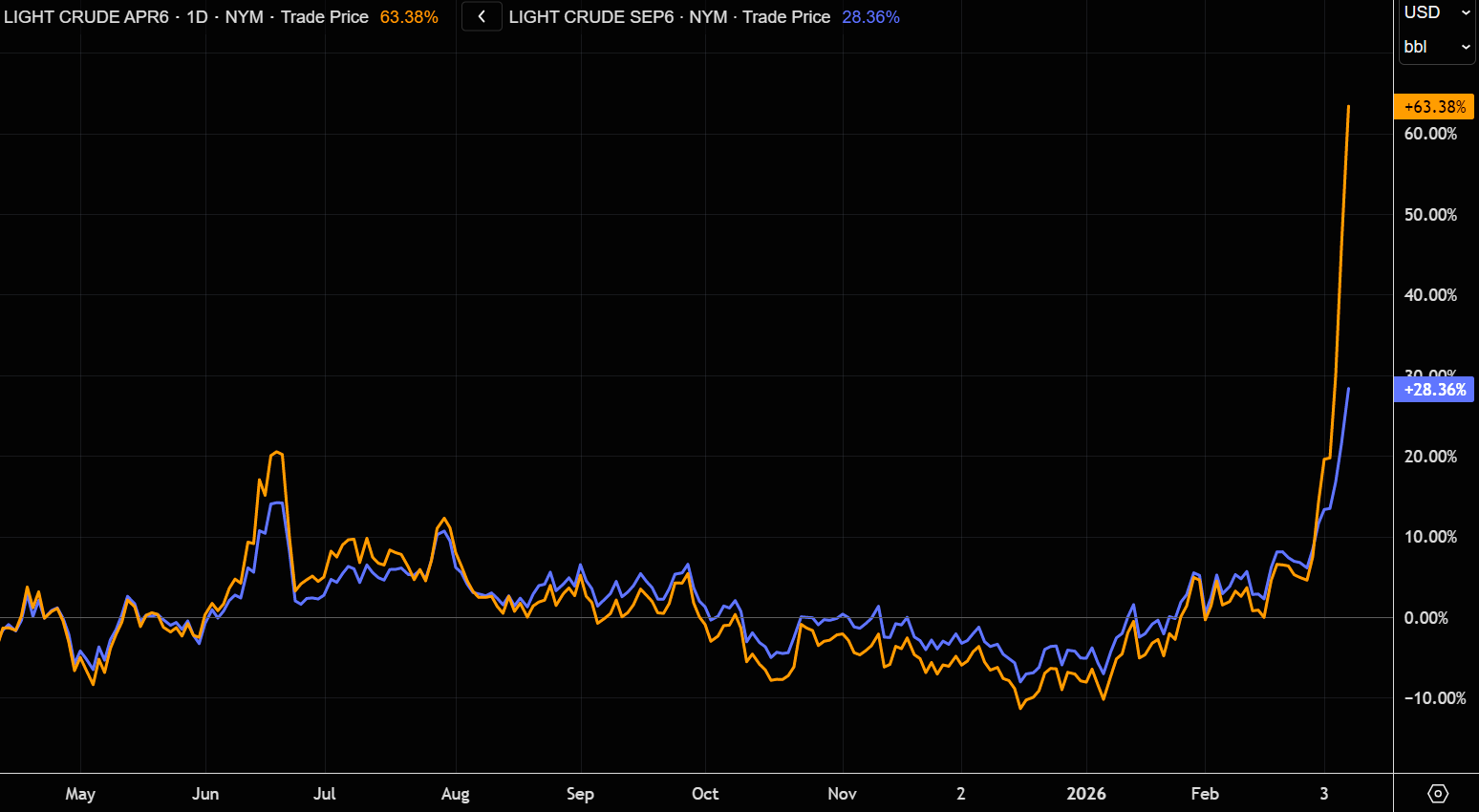
Task: Click the Oct label on the time axis
Action: [x=705, y=794]
